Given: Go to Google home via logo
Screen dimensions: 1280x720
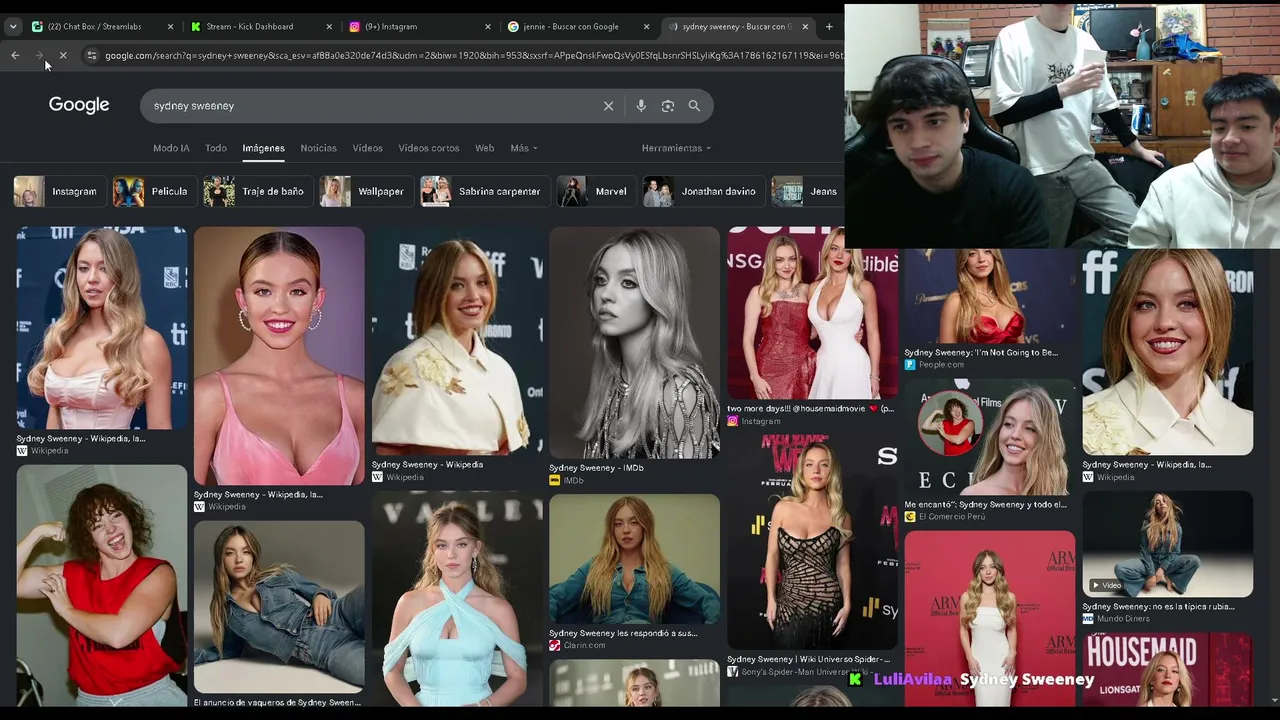Looking at the screenshot, I should tap(79, 105).
